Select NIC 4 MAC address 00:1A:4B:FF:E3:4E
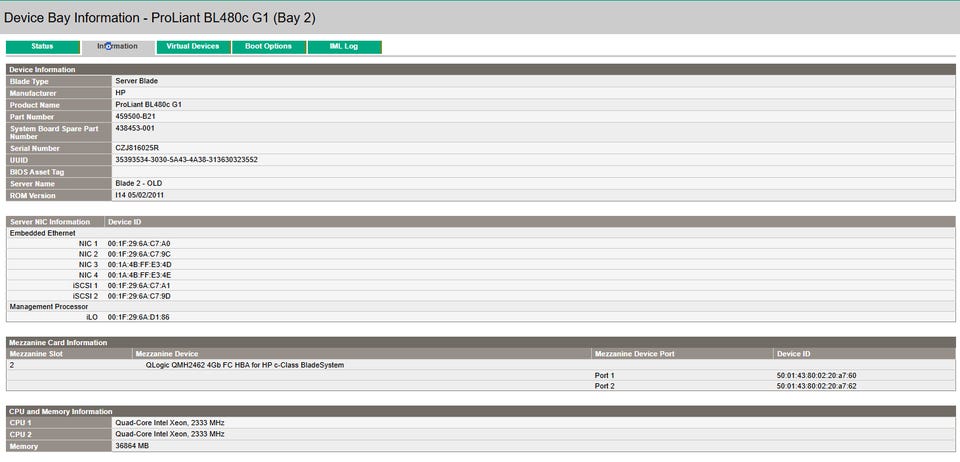This screenshot has height=462, width=960. tap(140, 275)
